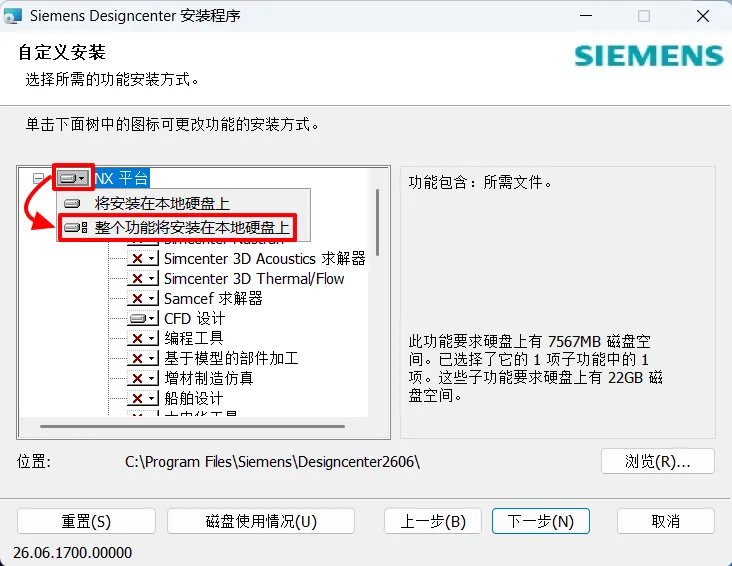This screenshot has width=732, height=566.
Task: Open 磁盘使用情况(U) dialog
Action: click(x=261, y=521)
